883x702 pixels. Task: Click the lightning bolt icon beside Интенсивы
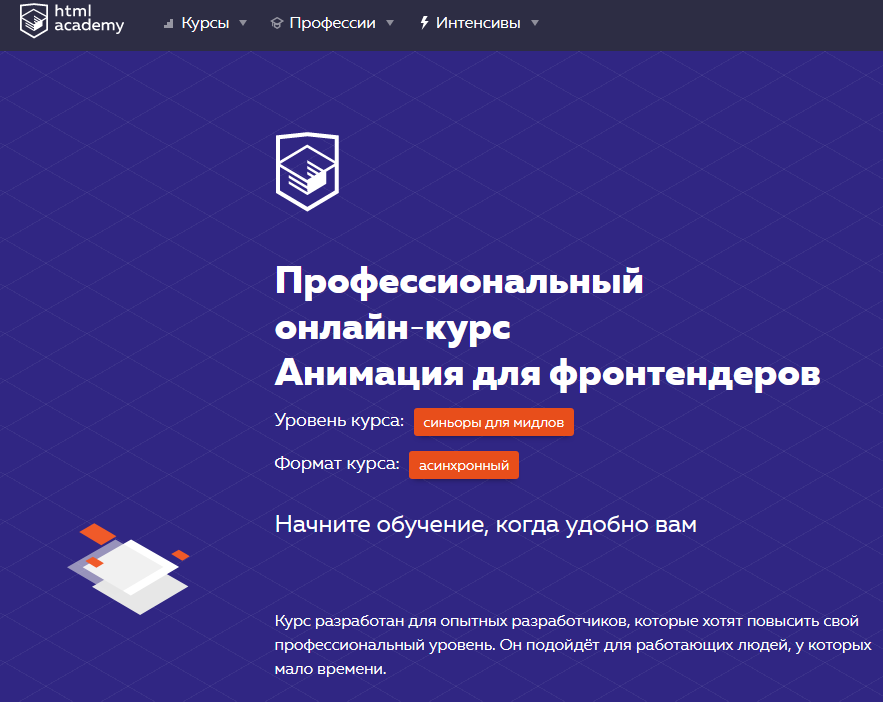pos(424,23)
